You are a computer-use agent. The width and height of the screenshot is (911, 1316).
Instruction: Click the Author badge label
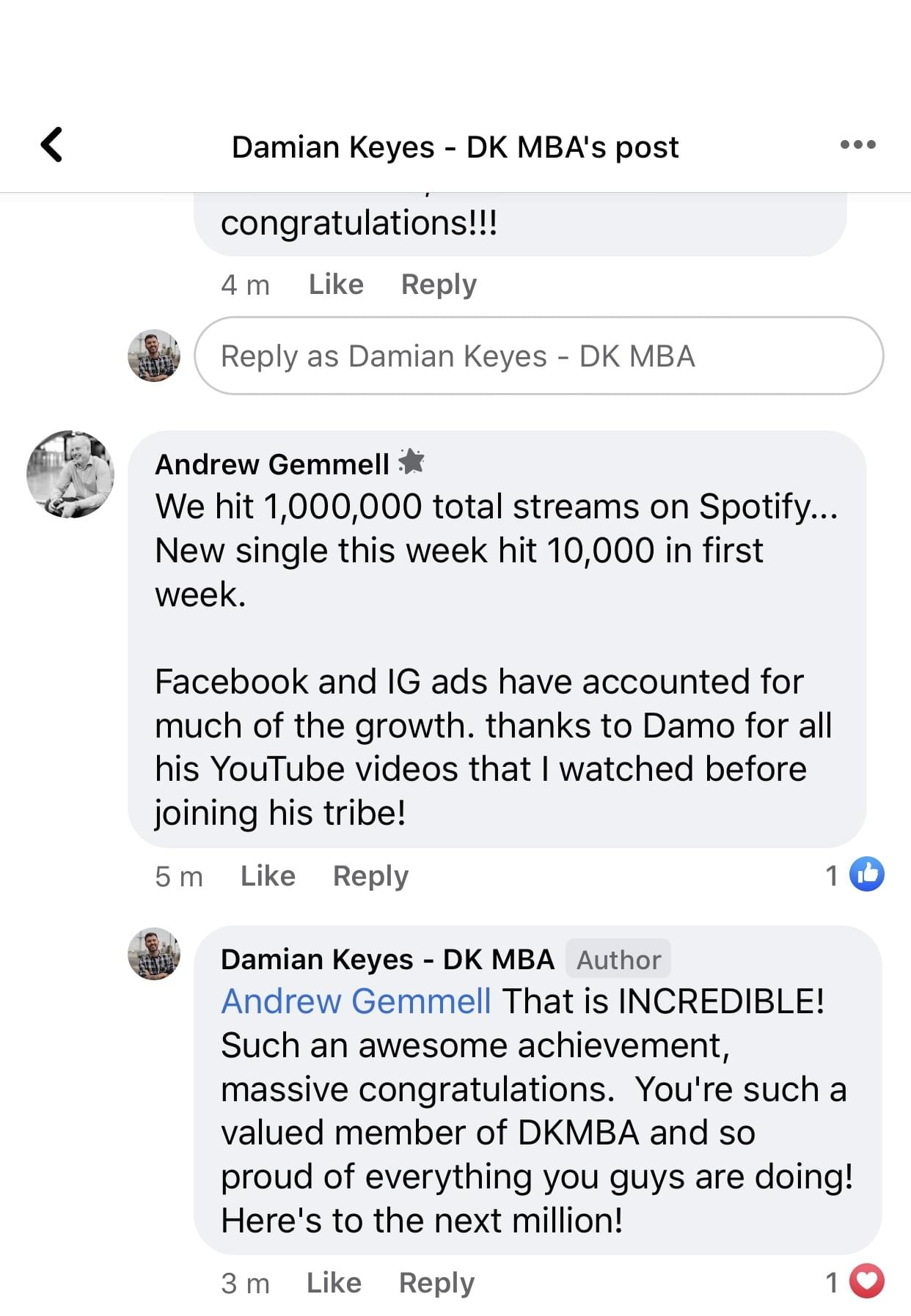coord(618,960)
